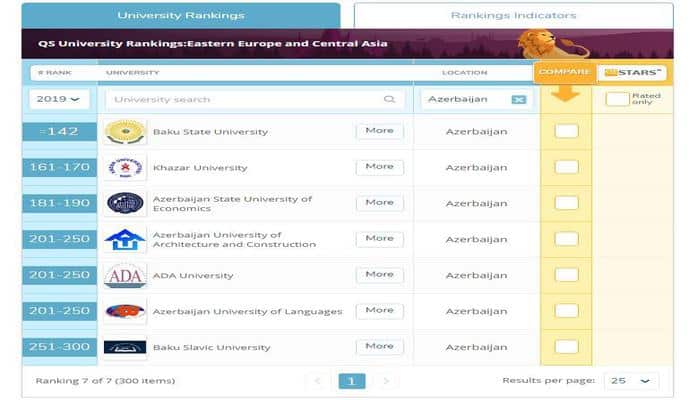This screenshot has height=400, width=698.
Task: Open the 2019 year dropdown
Action: point(60,99)
